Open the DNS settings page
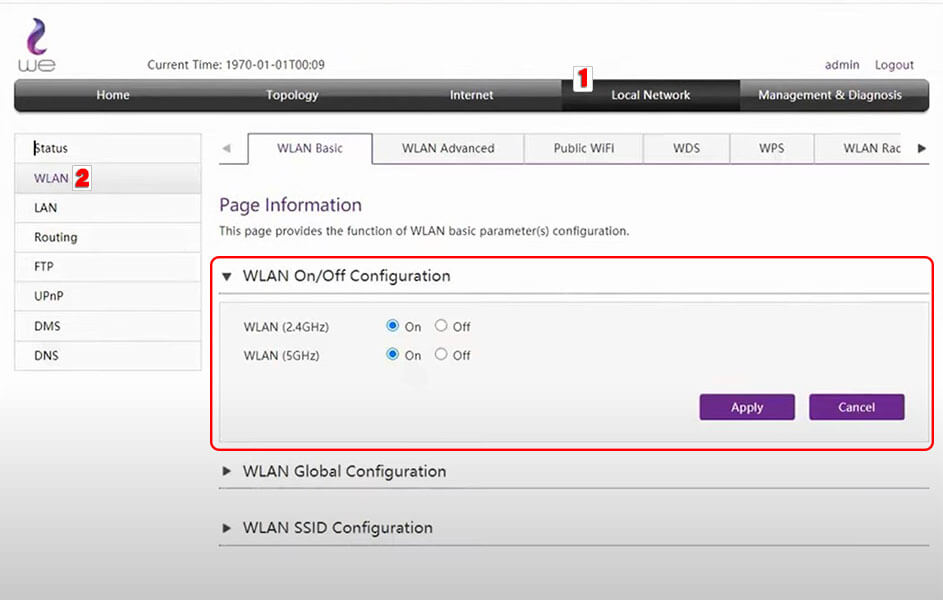The image size is (943, 600). pos(45,355)
